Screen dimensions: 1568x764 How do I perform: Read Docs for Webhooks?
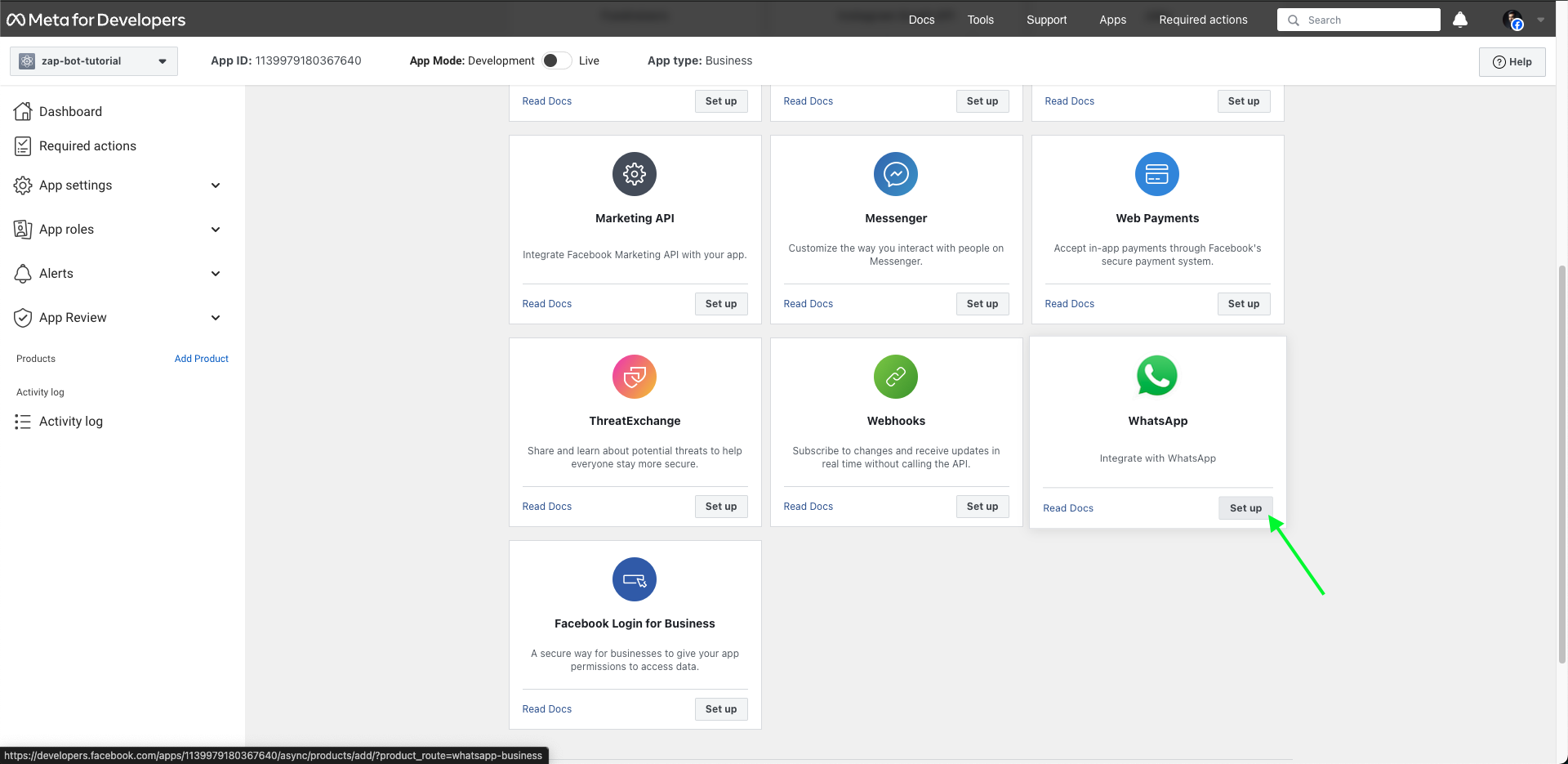click(808, 507)
